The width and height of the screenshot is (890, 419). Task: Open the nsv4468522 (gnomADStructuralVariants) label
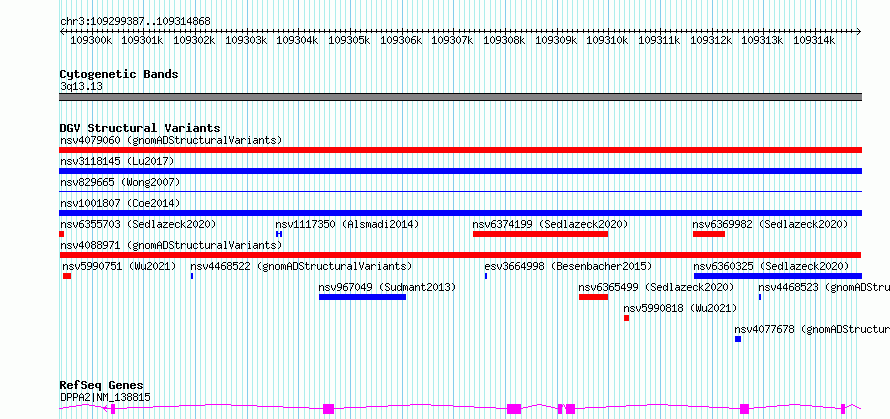301,266
